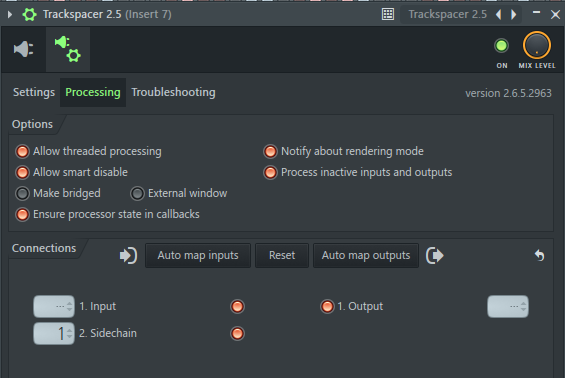Click the Auto map inputs button
The image size is (565, 378).
coord(198,255)
